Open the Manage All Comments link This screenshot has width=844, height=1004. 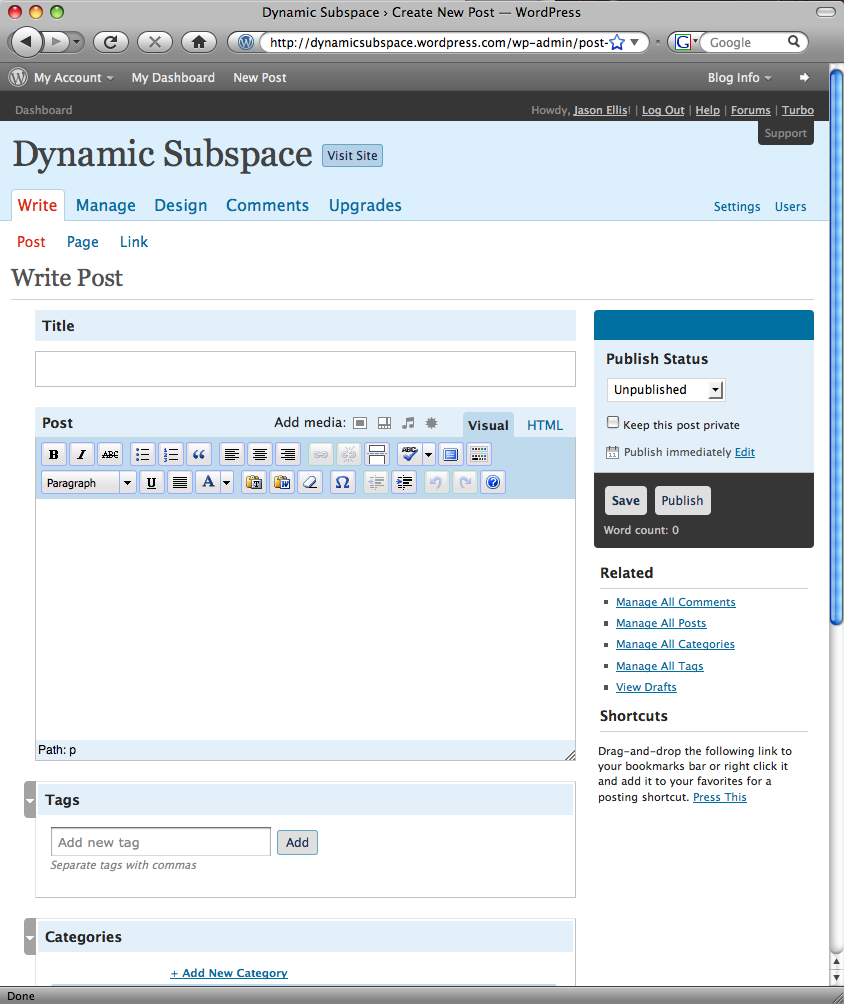675,602
